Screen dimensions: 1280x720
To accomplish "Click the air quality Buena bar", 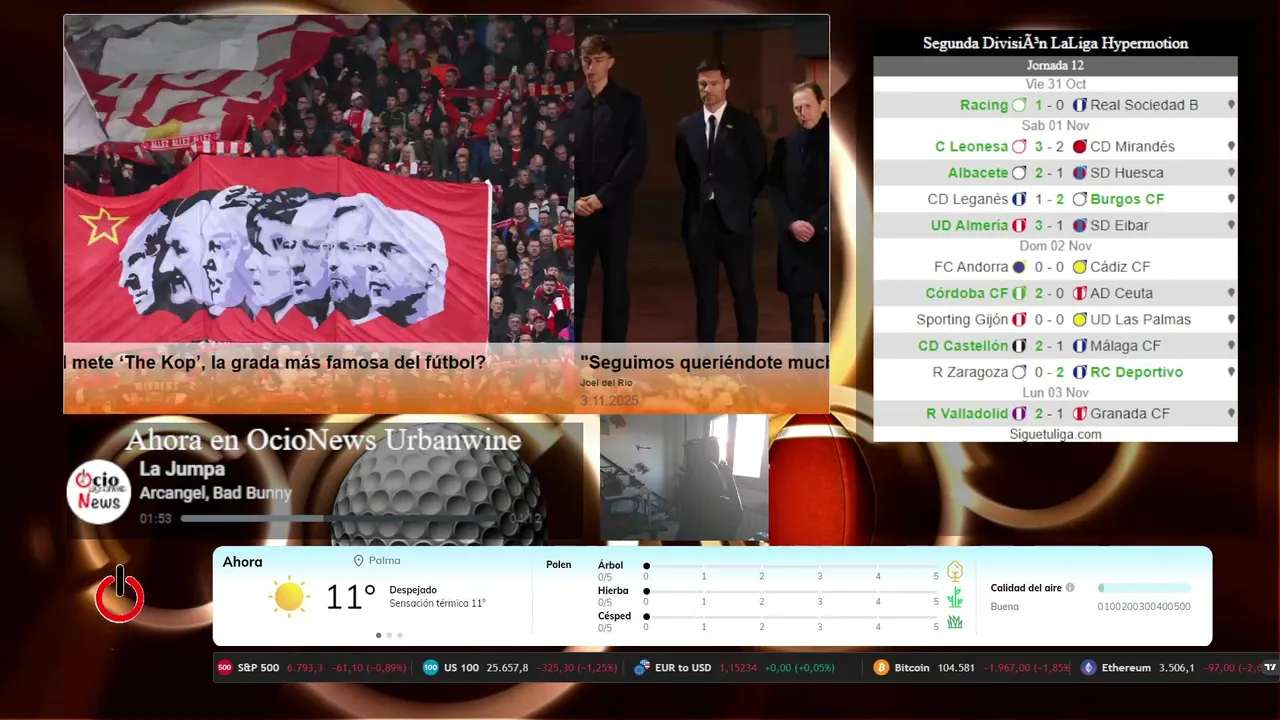I will pyautogui.click(x=1144, y=588).
